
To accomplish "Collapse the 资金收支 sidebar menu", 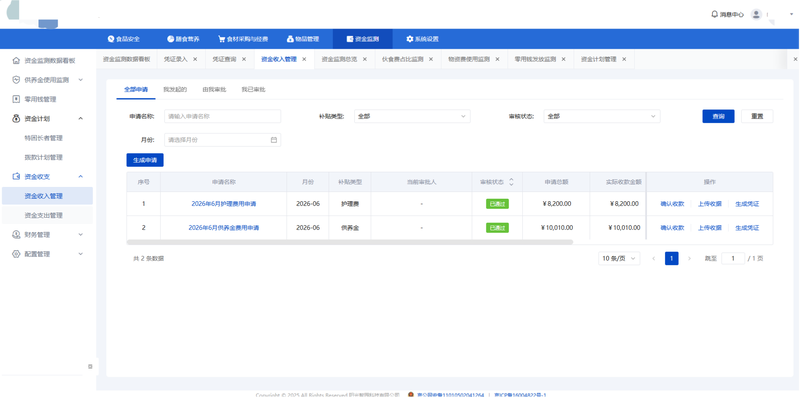I will [x=80, y=177].
